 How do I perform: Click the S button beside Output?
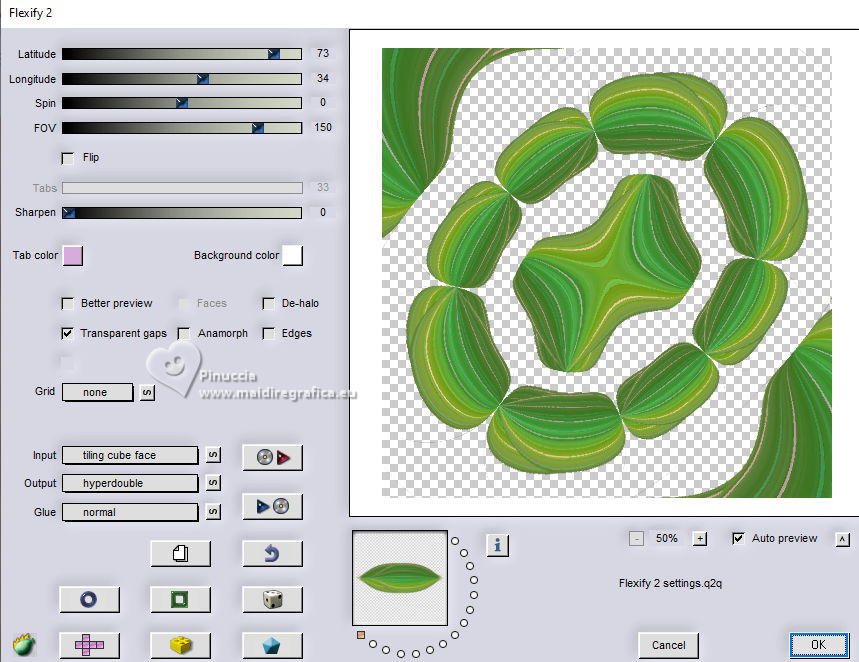point(214,483)
